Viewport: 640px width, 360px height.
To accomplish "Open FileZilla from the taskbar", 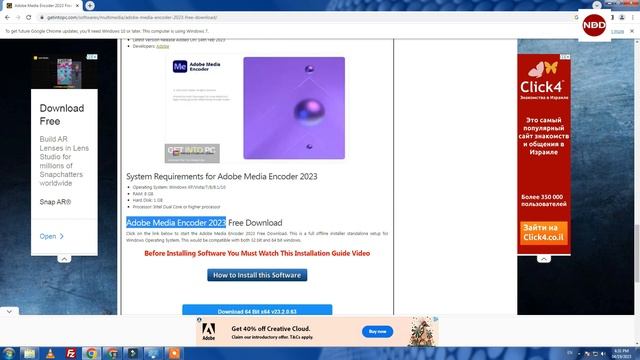I will [71, 353].
